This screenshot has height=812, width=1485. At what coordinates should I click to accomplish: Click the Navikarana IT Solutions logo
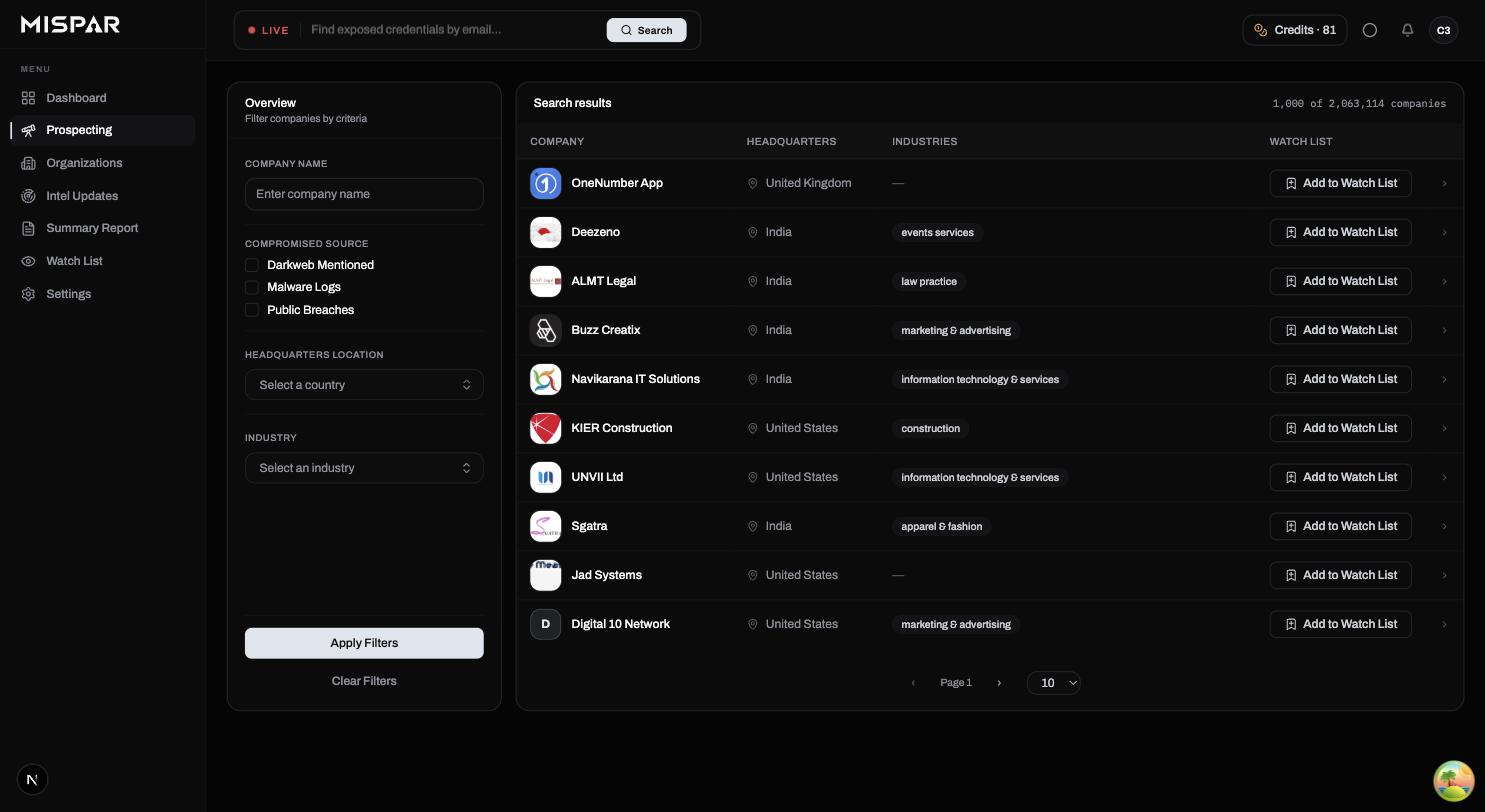(545, 379)
